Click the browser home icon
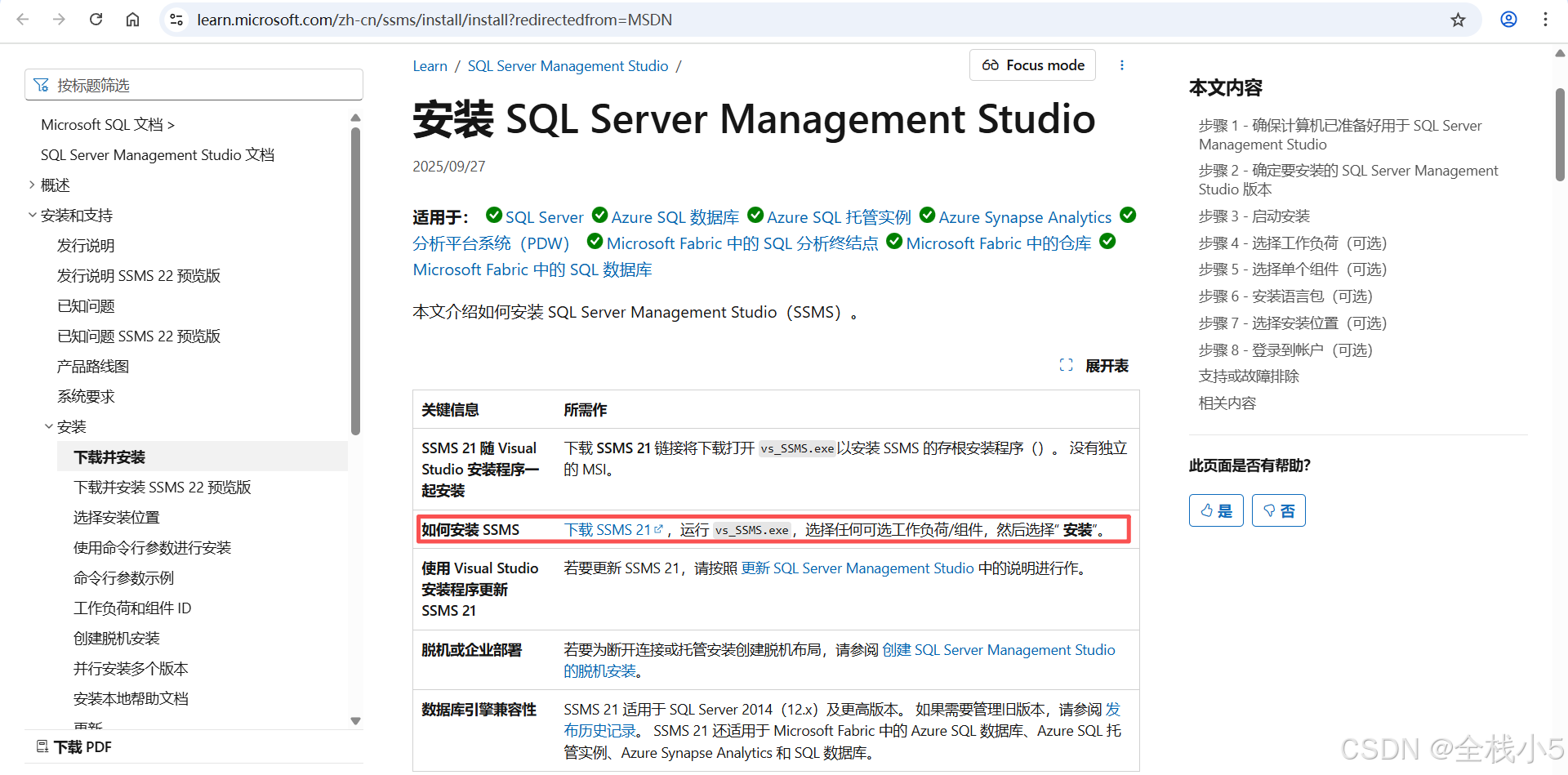Screen dimensions: 1568x775 132,19
